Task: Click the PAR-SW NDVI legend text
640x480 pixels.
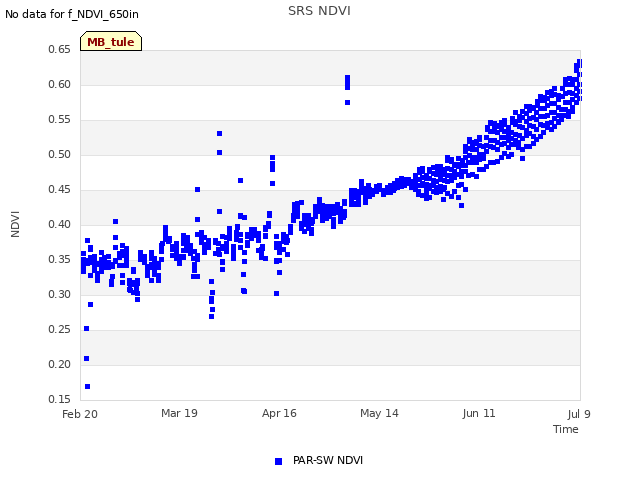Action: click(328, 460)
